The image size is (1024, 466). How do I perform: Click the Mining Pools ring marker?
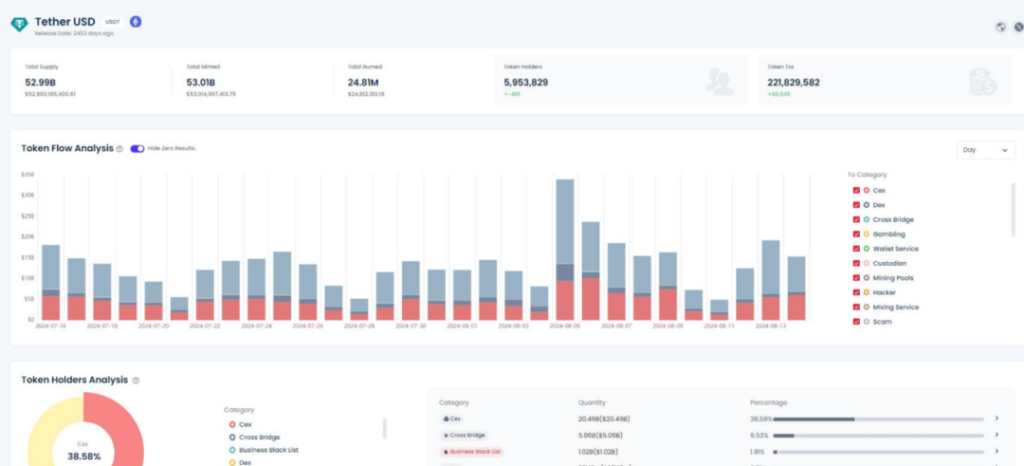867,278
